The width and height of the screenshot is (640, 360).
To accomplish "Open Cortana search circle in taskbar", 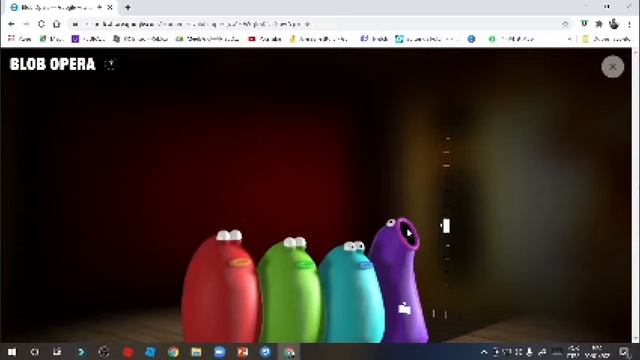I will pyautogui.click(x=34, y=352).
